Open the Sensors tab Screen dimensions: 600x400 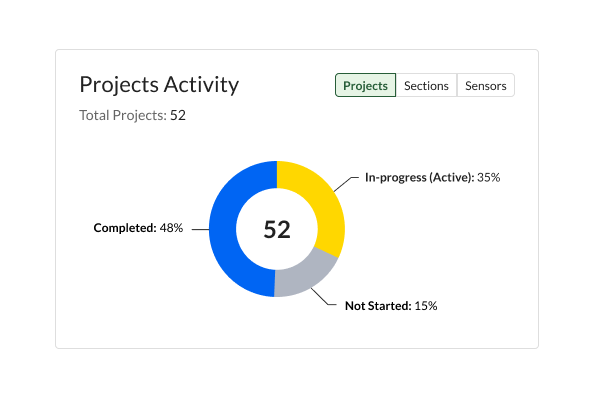pos(486,85)
